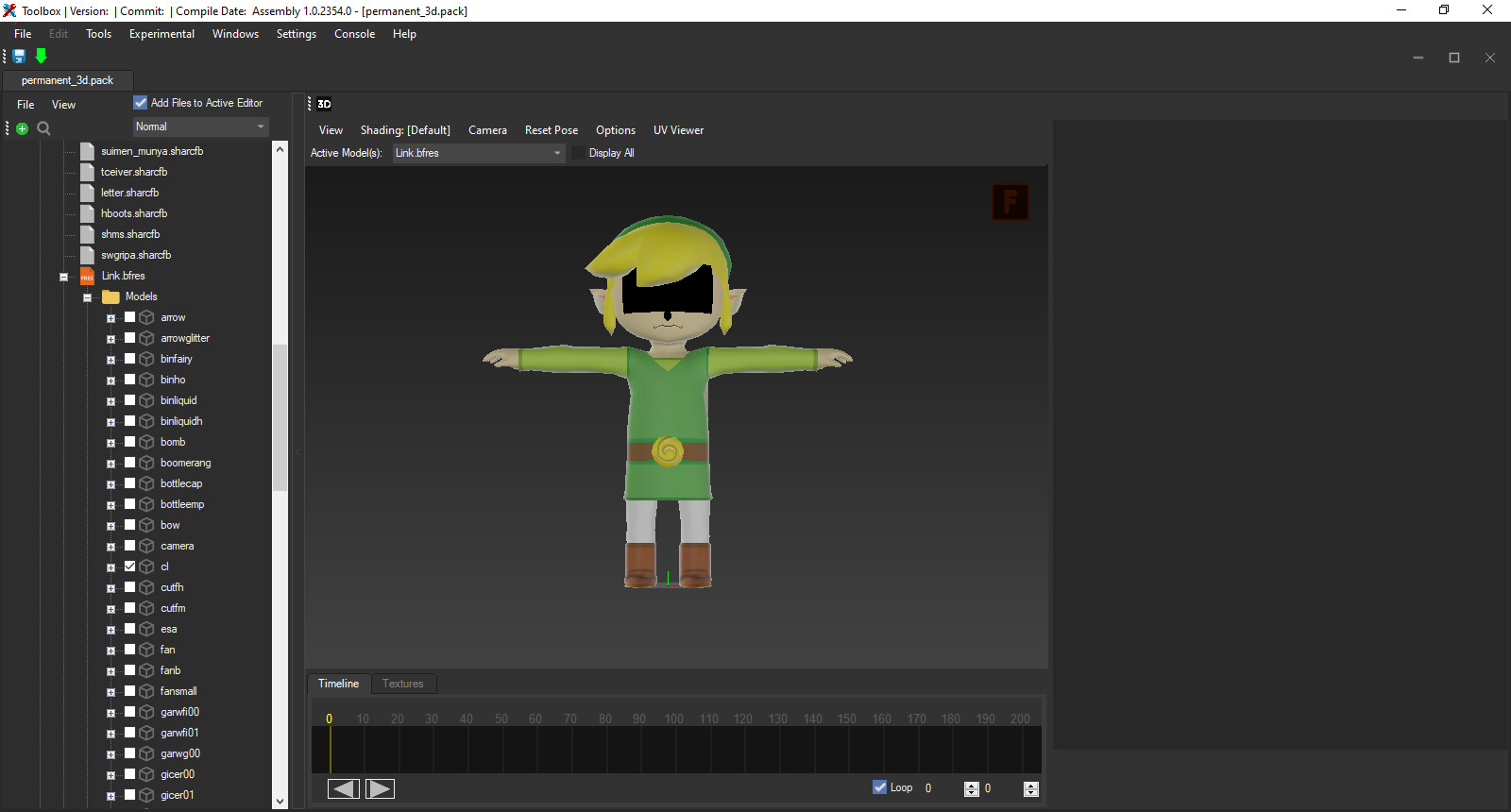
Task: Open the Normal mode dropdown
Action: pyautogui.click(x=201, y=127)
